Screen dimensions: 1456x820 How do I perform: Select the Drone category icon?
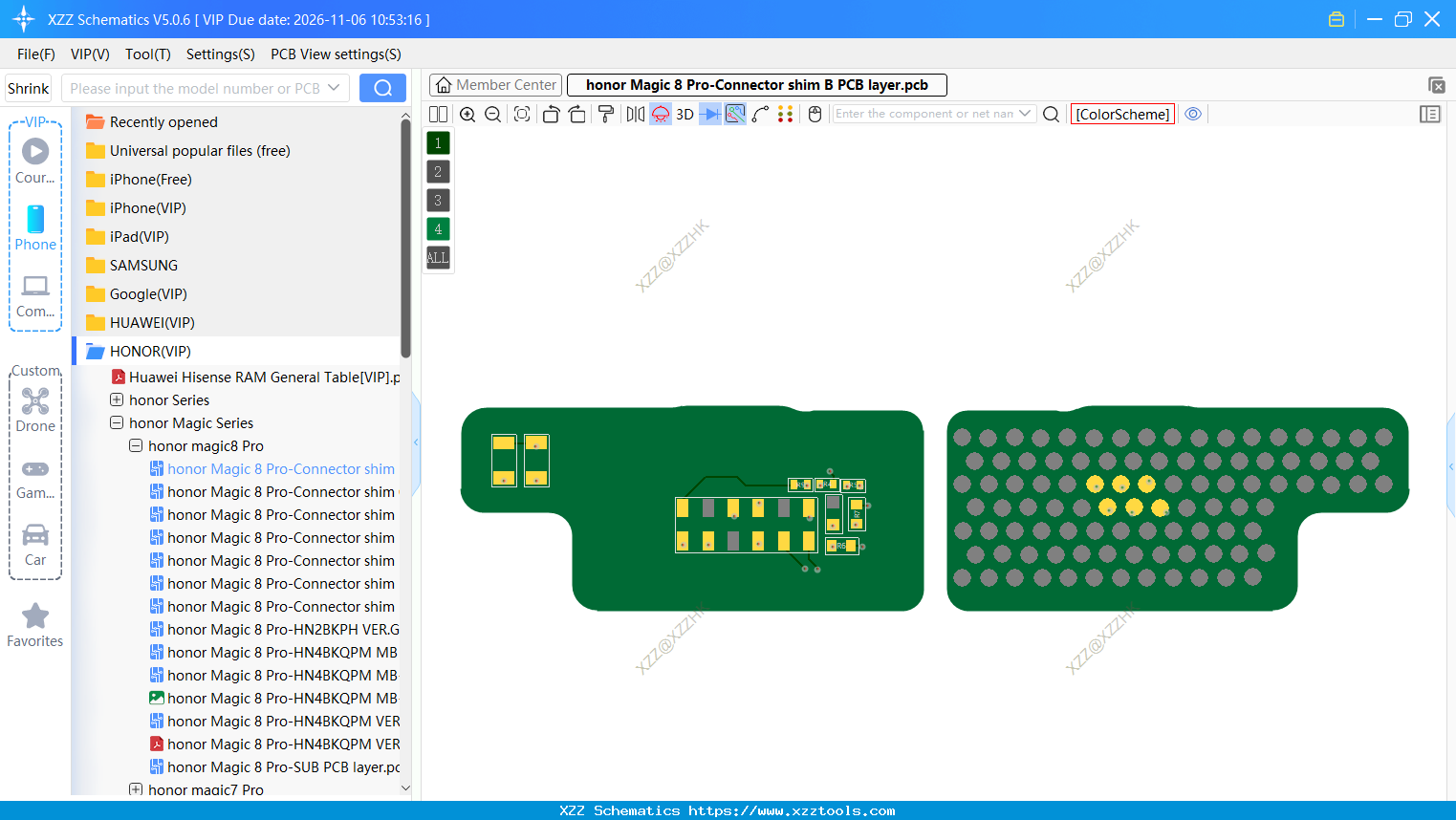35,410
